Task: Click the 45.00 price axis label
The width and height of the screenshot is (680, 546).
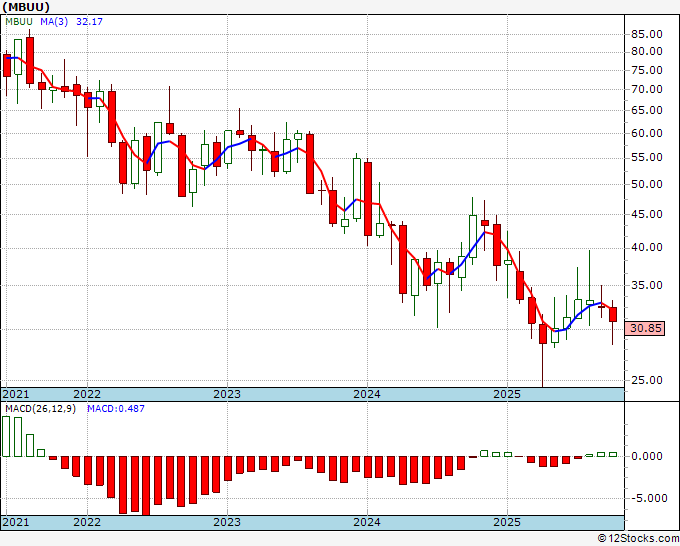Action: point(647,214)
